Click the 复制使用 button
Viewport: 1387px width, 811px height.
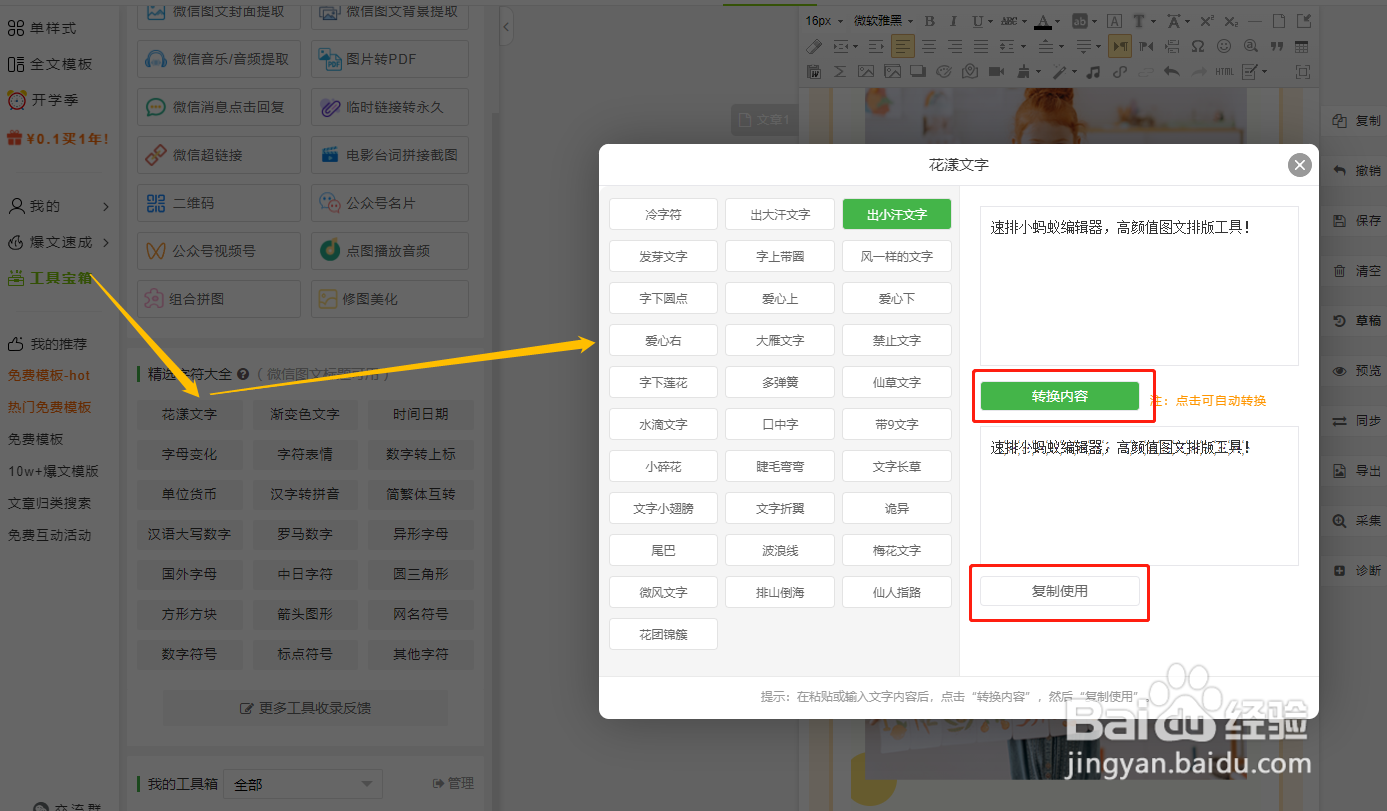(1060, 591)
